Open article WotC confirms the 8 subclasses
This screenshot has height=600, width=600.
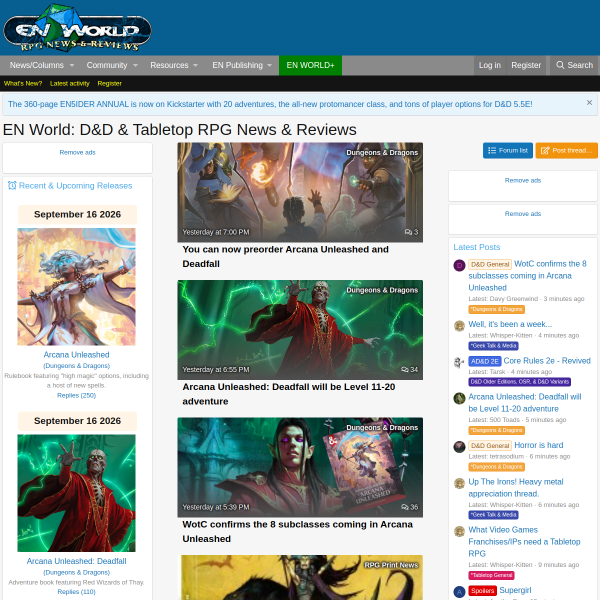coord(297,531)
